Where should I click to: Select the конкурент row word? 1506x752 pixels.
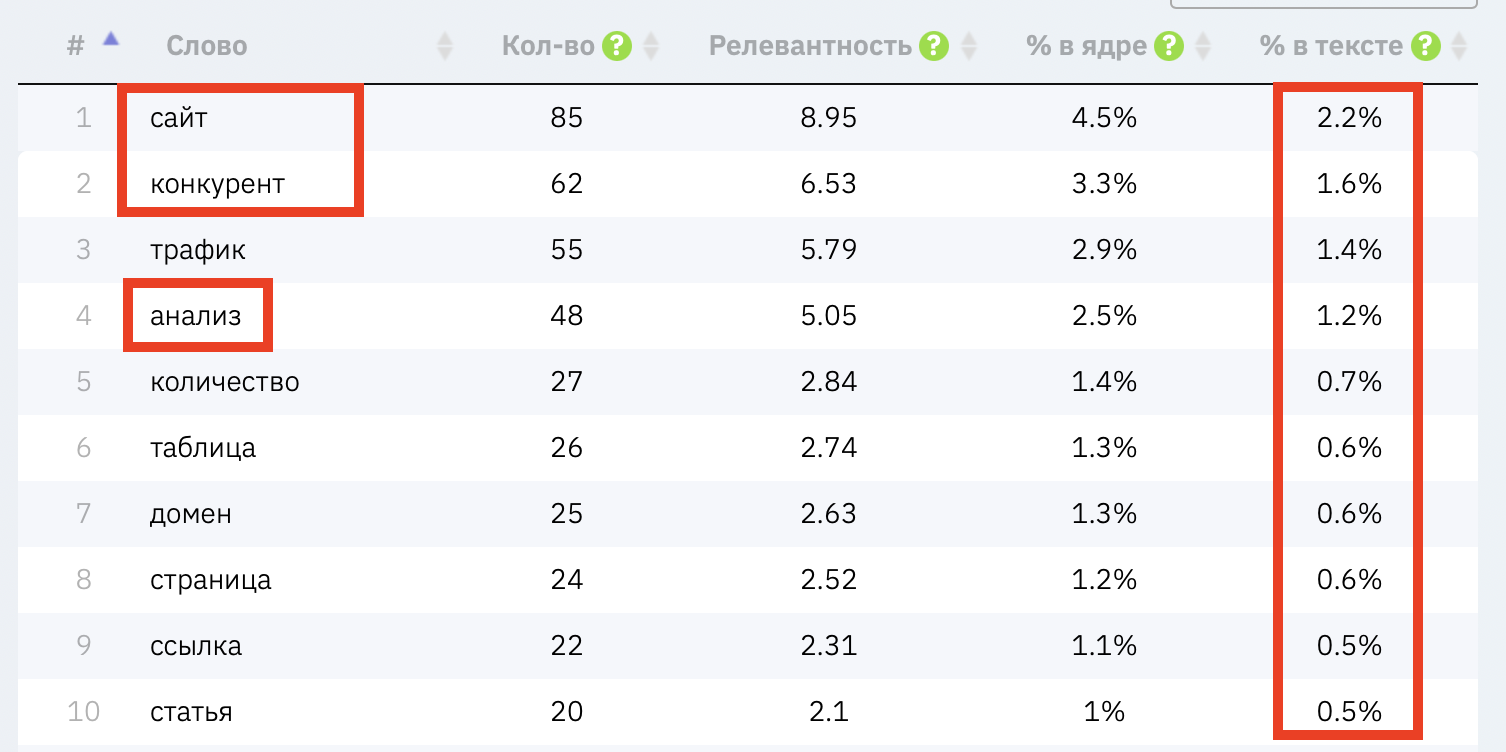[217, 184]
